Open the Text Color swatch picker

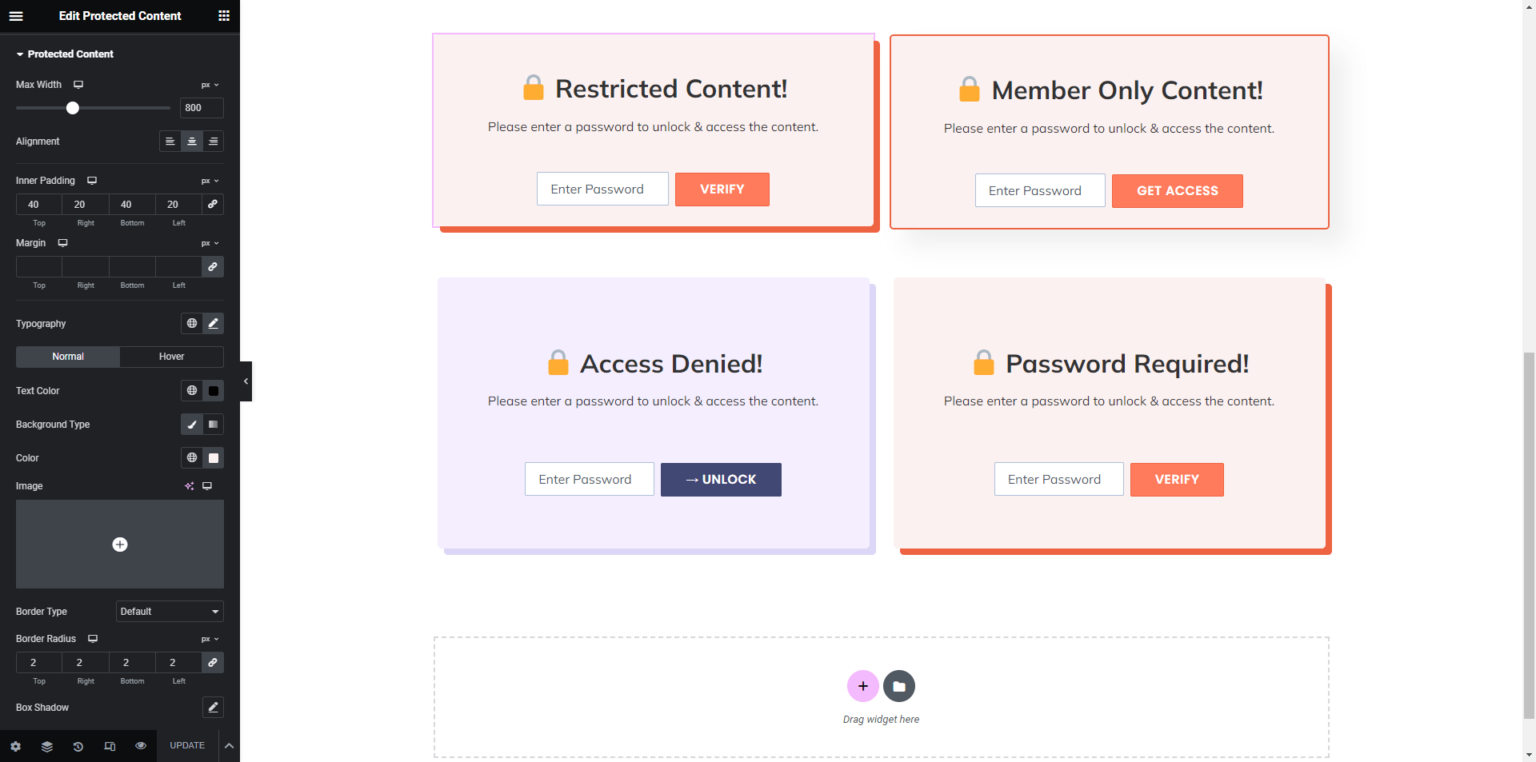[213, 391]
